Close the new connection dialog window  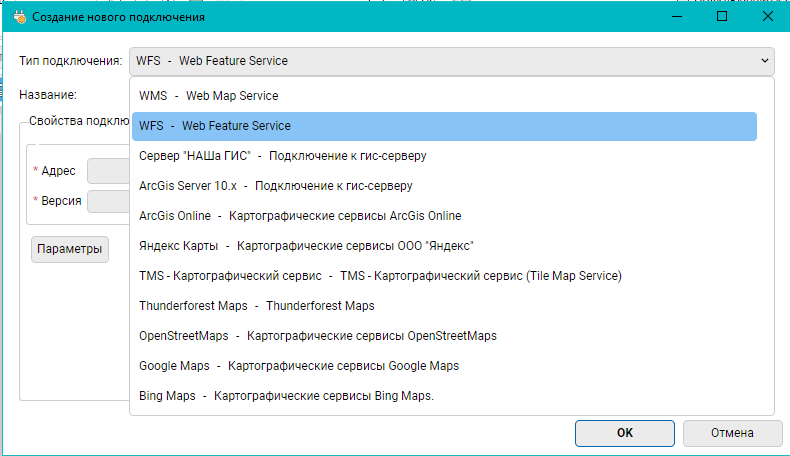[x=767, y=17]
